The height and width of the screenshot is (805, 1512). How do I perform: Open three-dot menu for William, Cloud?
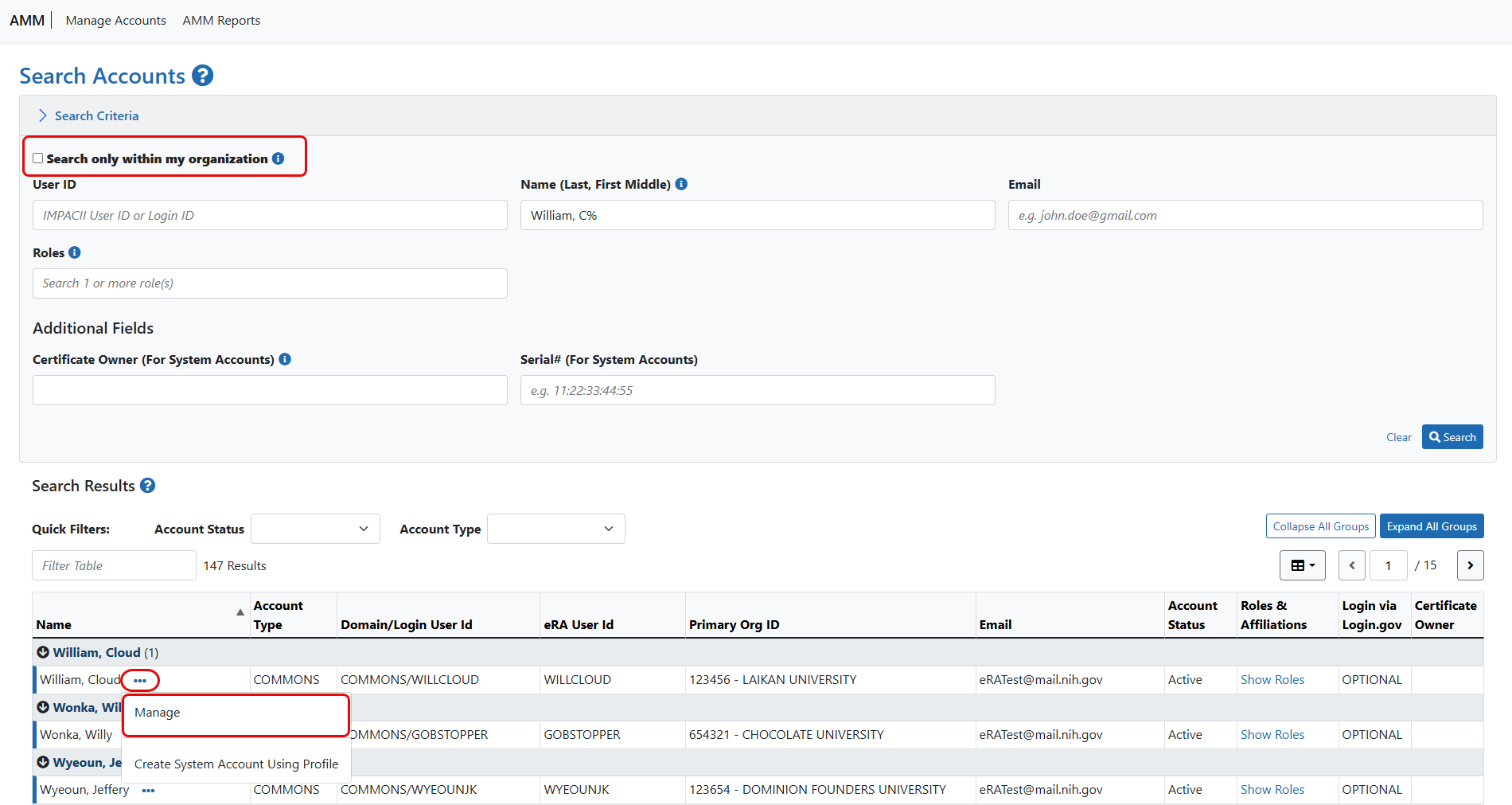140,680
